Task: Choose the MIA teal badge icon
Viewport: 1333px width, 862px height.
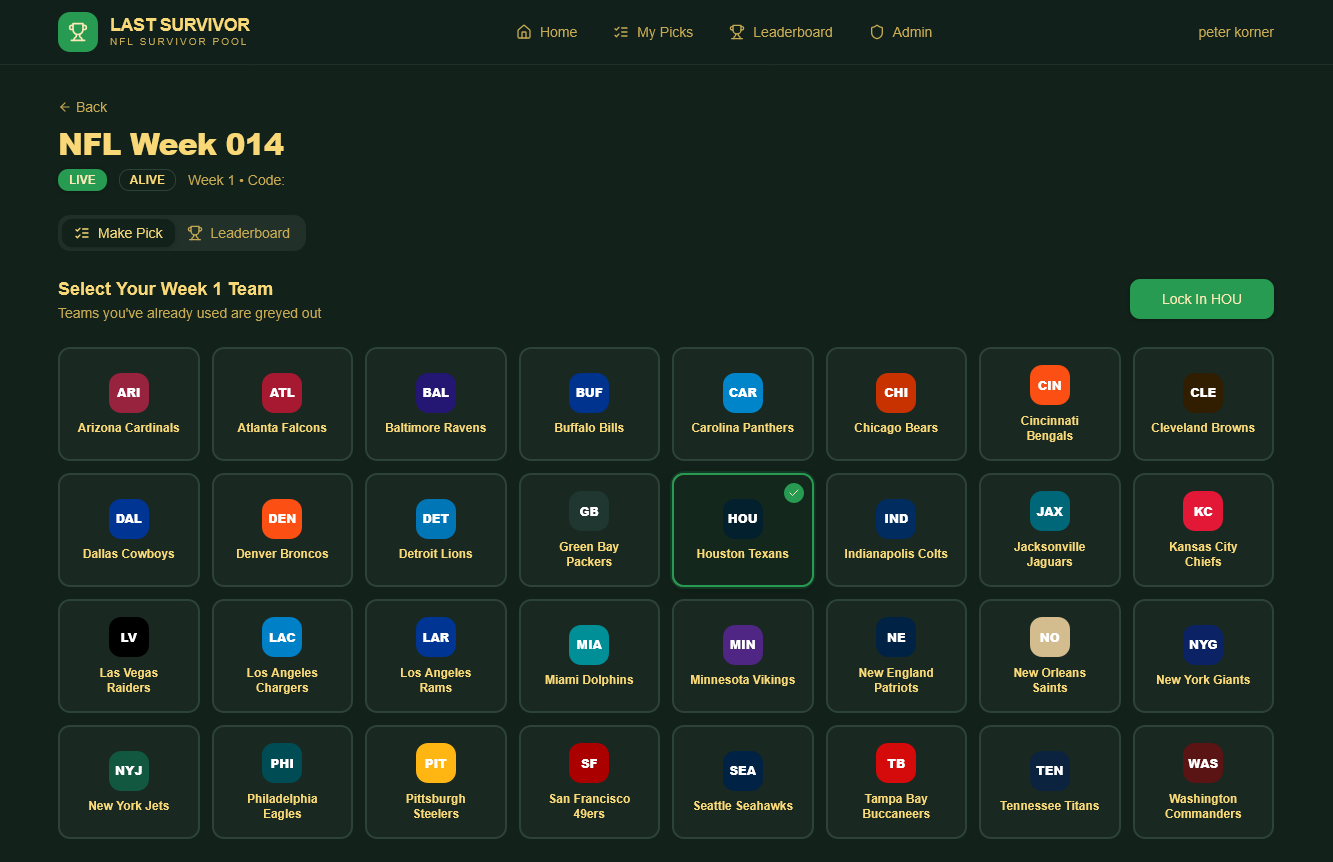Action: coord(589,645)
